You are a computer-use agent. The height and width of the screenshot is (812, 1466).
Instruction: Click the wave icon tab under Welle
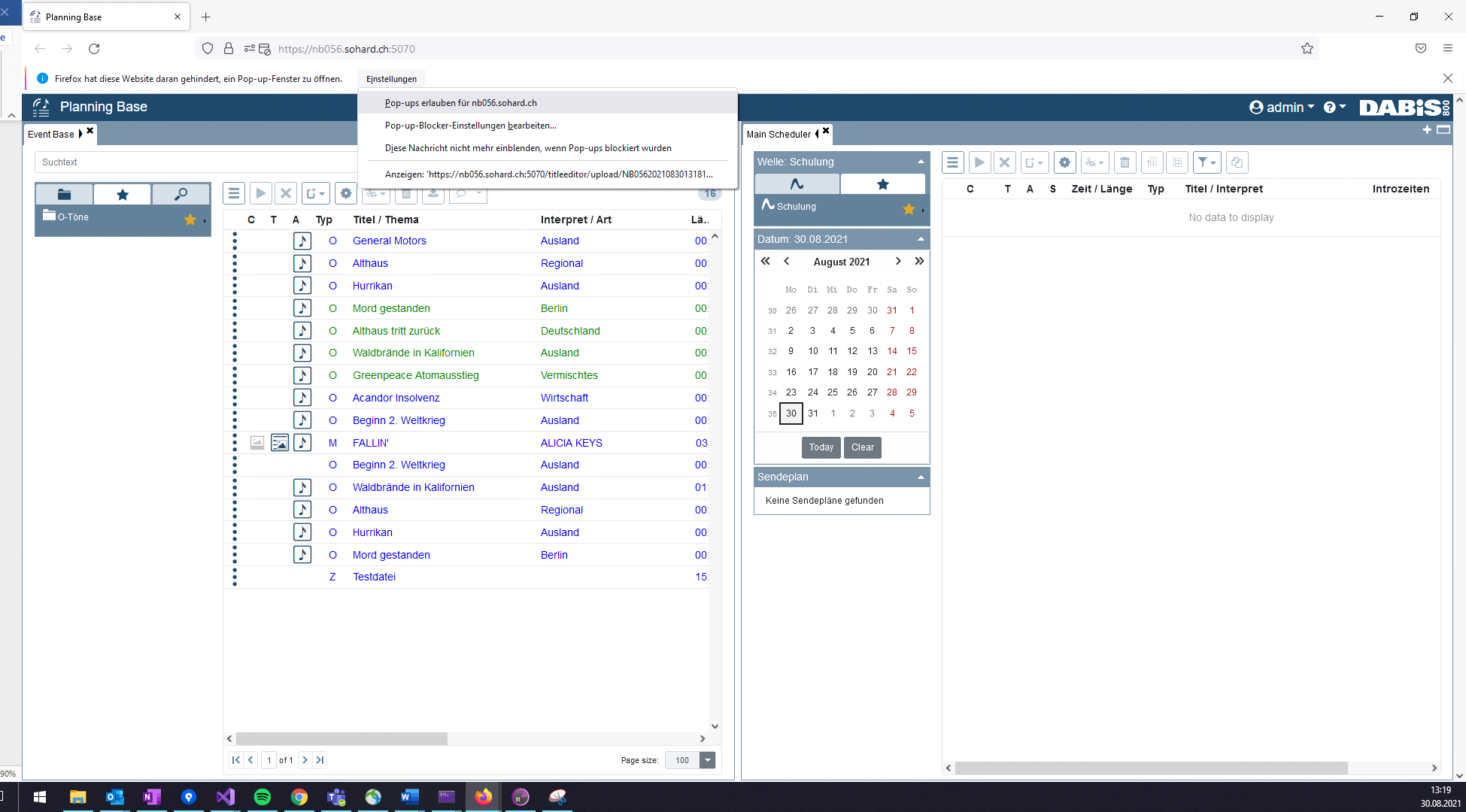[x=797, y=183]
